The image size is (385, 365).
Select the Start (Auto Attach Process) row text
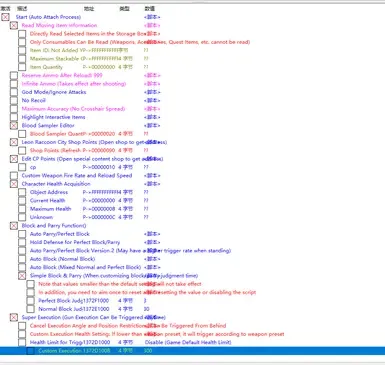(x=48, y=17)
